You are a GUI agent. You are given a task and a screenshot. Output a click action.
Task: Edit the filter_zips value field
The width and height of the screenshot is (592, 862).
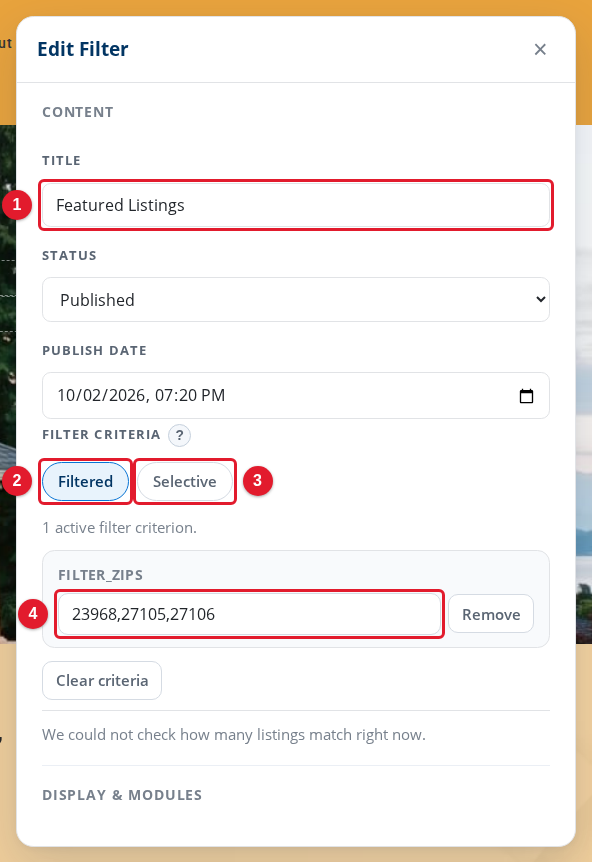[249, 614]
